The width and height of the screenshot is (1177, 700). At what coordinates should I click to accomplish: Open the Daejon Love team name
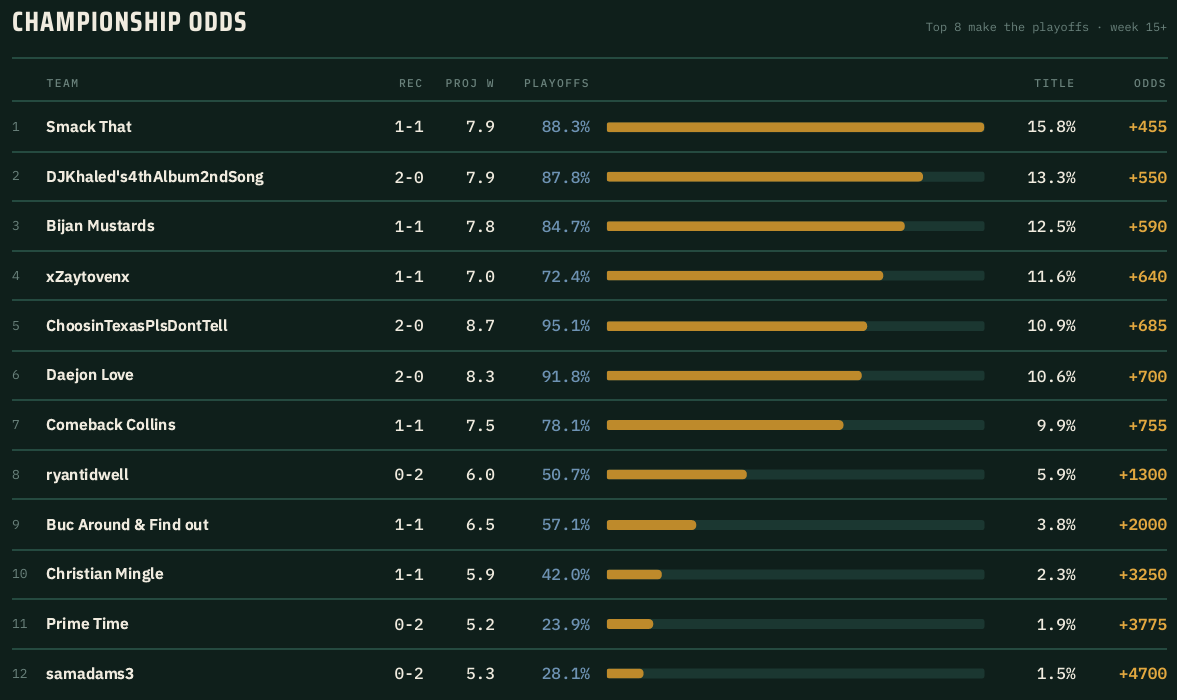(89, 375)
